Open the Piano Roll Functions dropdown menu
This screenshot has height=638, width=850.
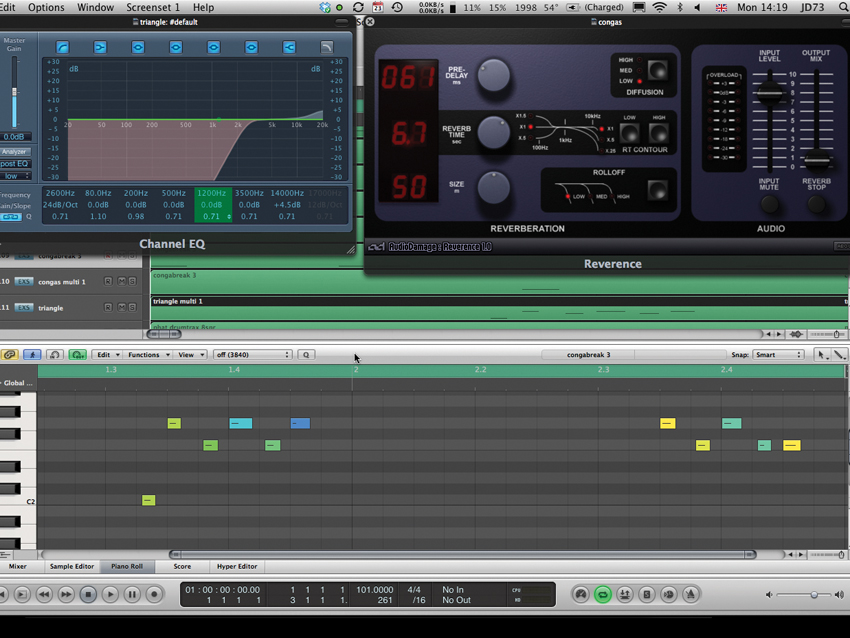click(149, 355)
